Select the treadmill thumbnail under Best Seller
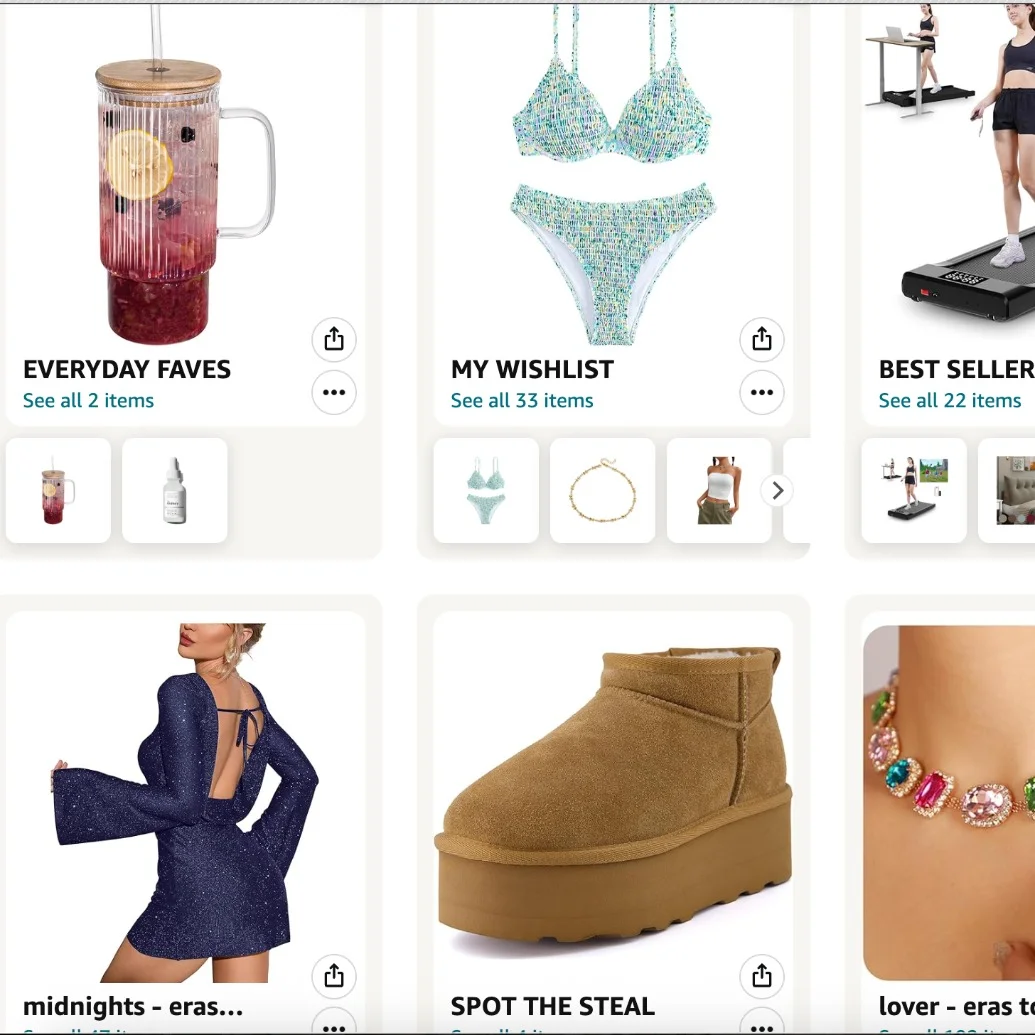The height and width of the screenshot is (1035, 1035). coord(914,490)
